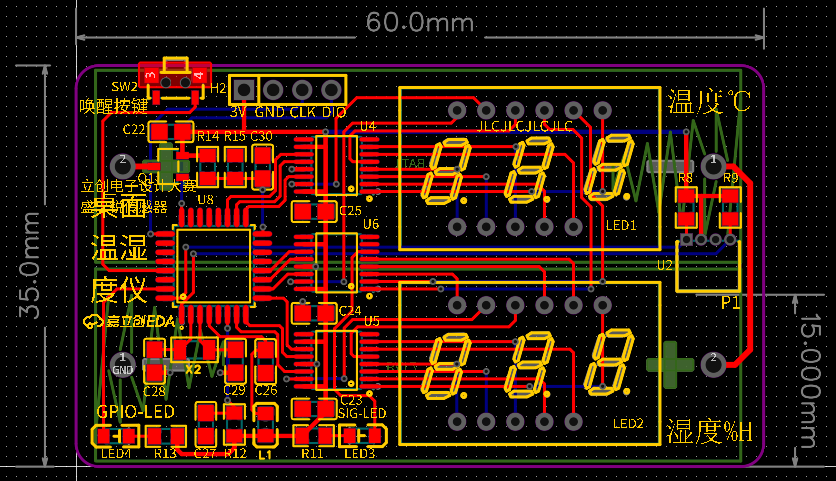Click round pad 2 left of Q1

click(122, 166)
